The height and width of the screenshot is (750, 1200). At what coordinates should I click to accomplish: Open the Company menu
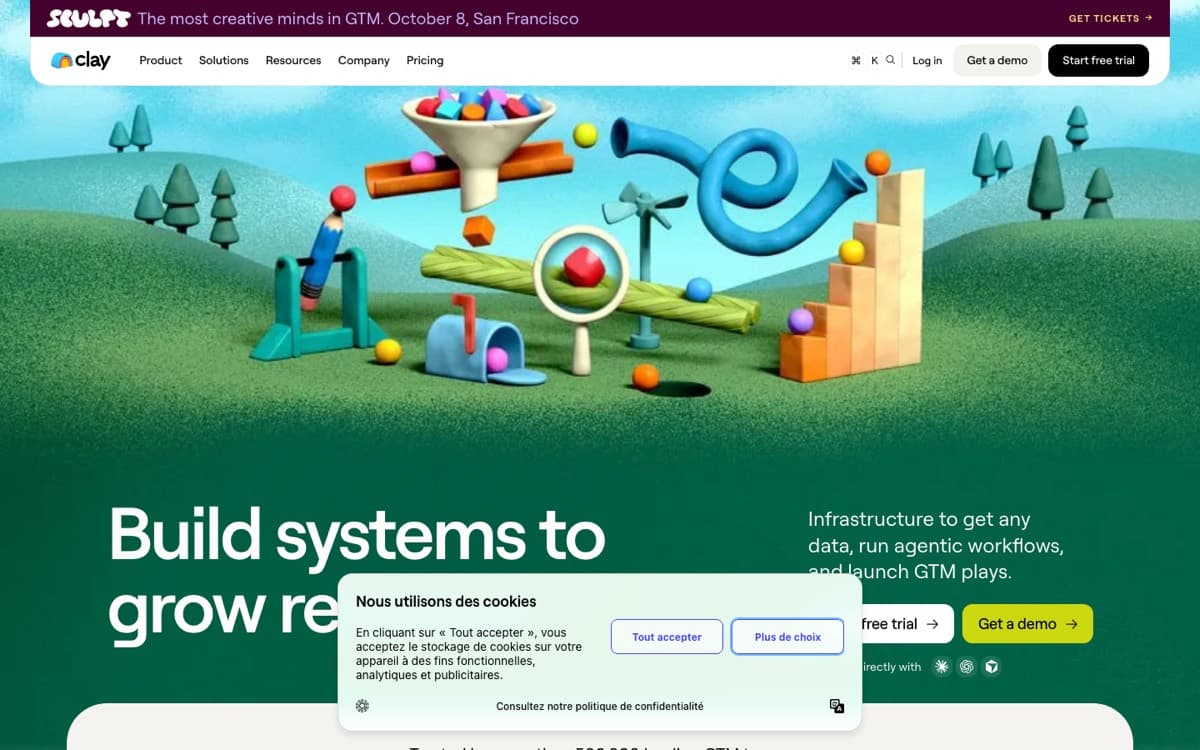[364, 60]
